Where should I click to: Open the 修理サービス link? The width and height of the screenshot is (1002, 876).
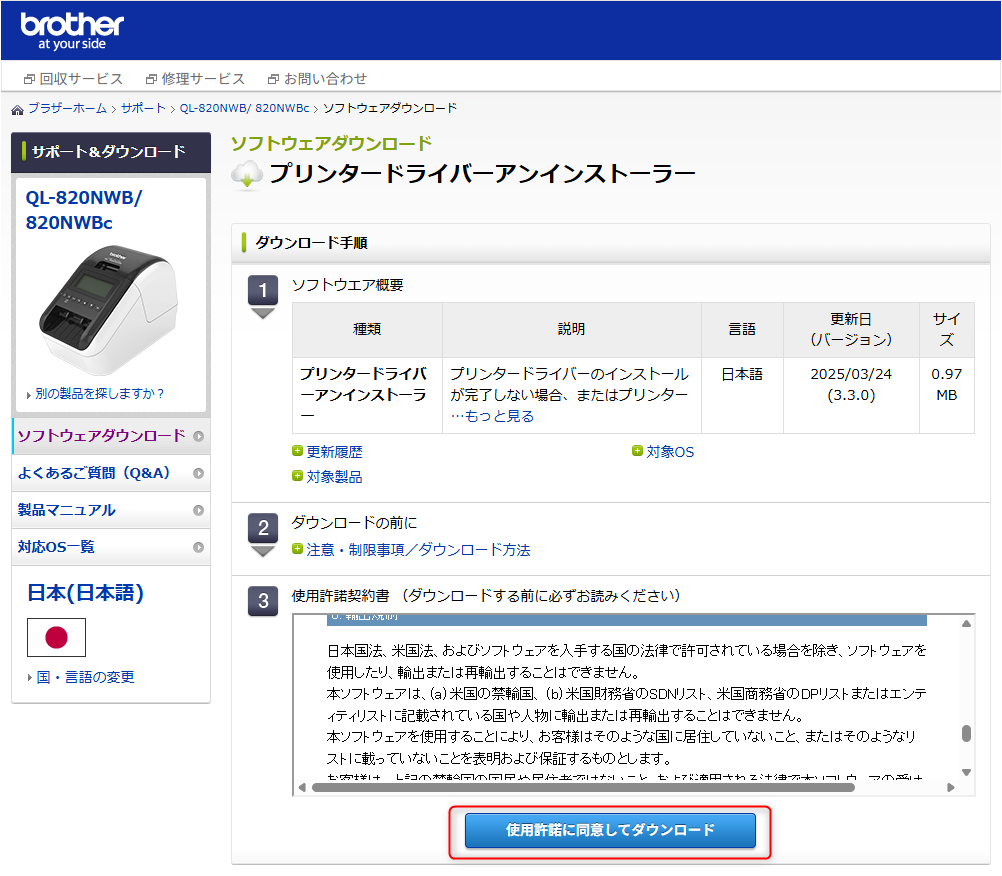point(195,79)
